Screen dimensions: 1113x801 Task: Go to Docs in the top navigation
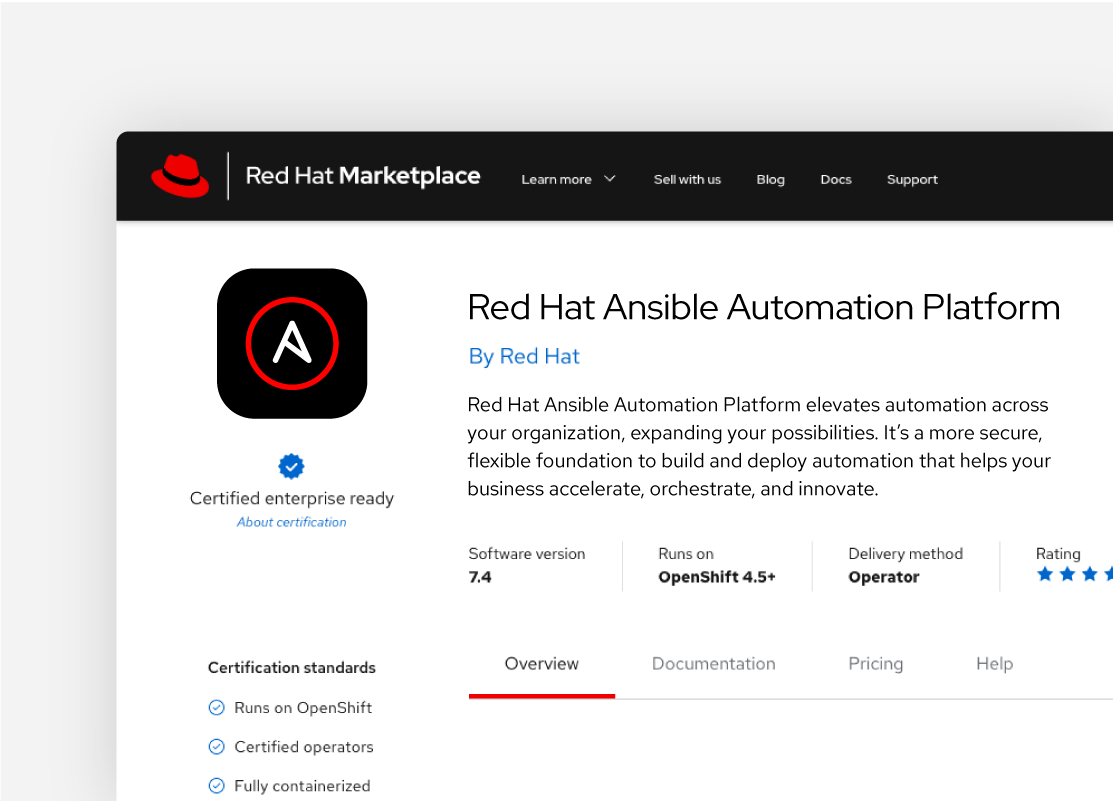[836, 180]
